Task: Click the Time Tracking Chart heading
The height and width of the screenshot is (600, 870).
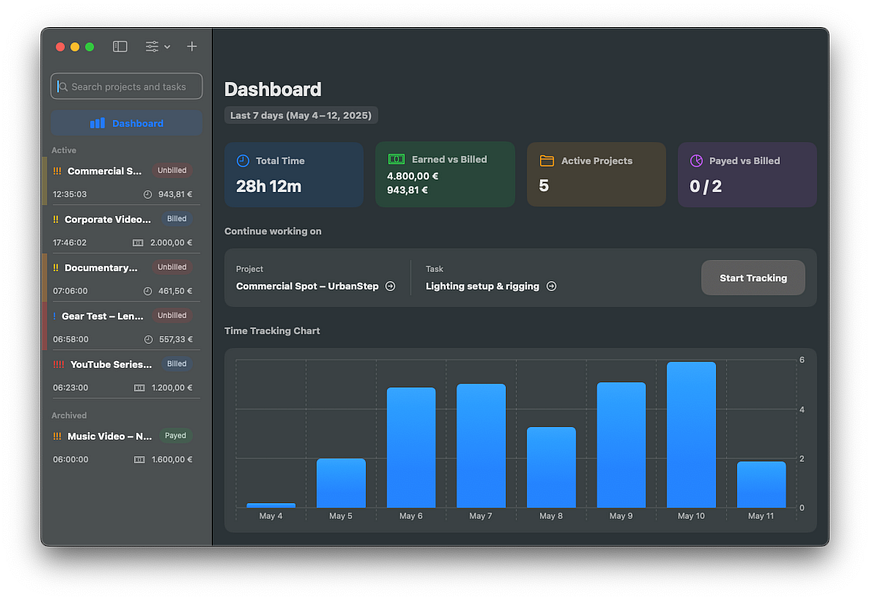Action: (x=272, y=331)
